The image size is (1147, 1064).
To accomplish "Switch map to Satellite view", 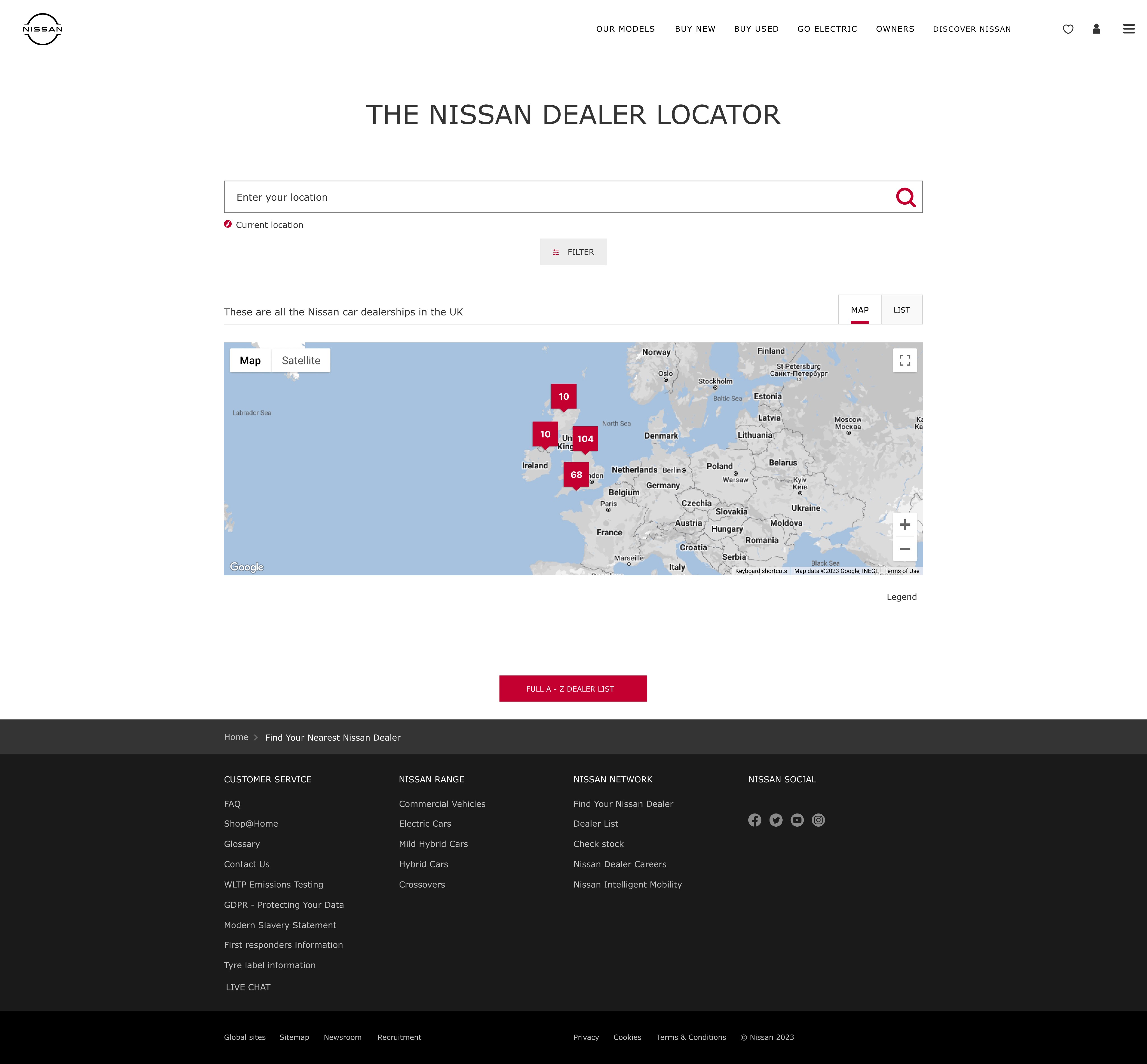I will click(x=301, y=361).
